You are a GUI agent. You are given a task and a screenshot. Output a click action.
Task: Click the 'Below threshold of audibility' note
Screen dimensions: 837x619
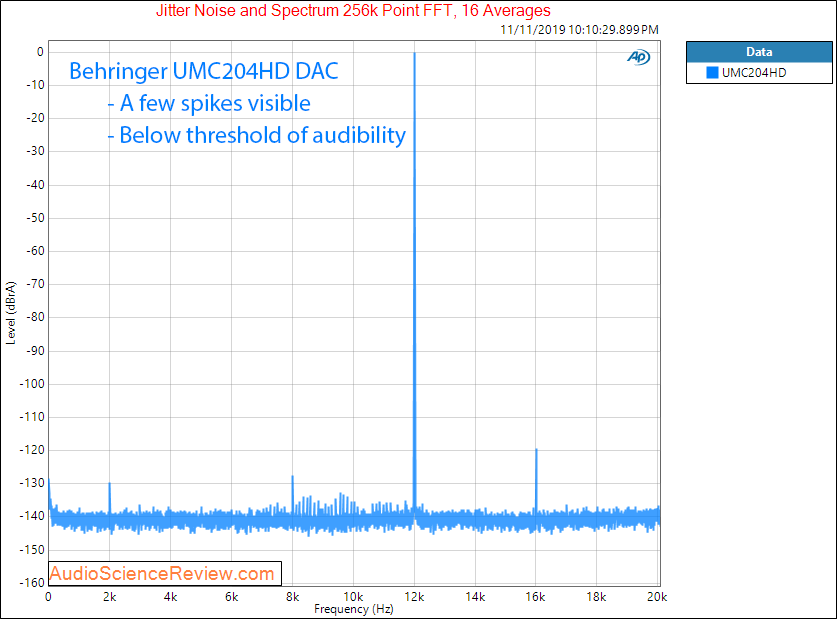pyautogui.click(x=257, y=136)
